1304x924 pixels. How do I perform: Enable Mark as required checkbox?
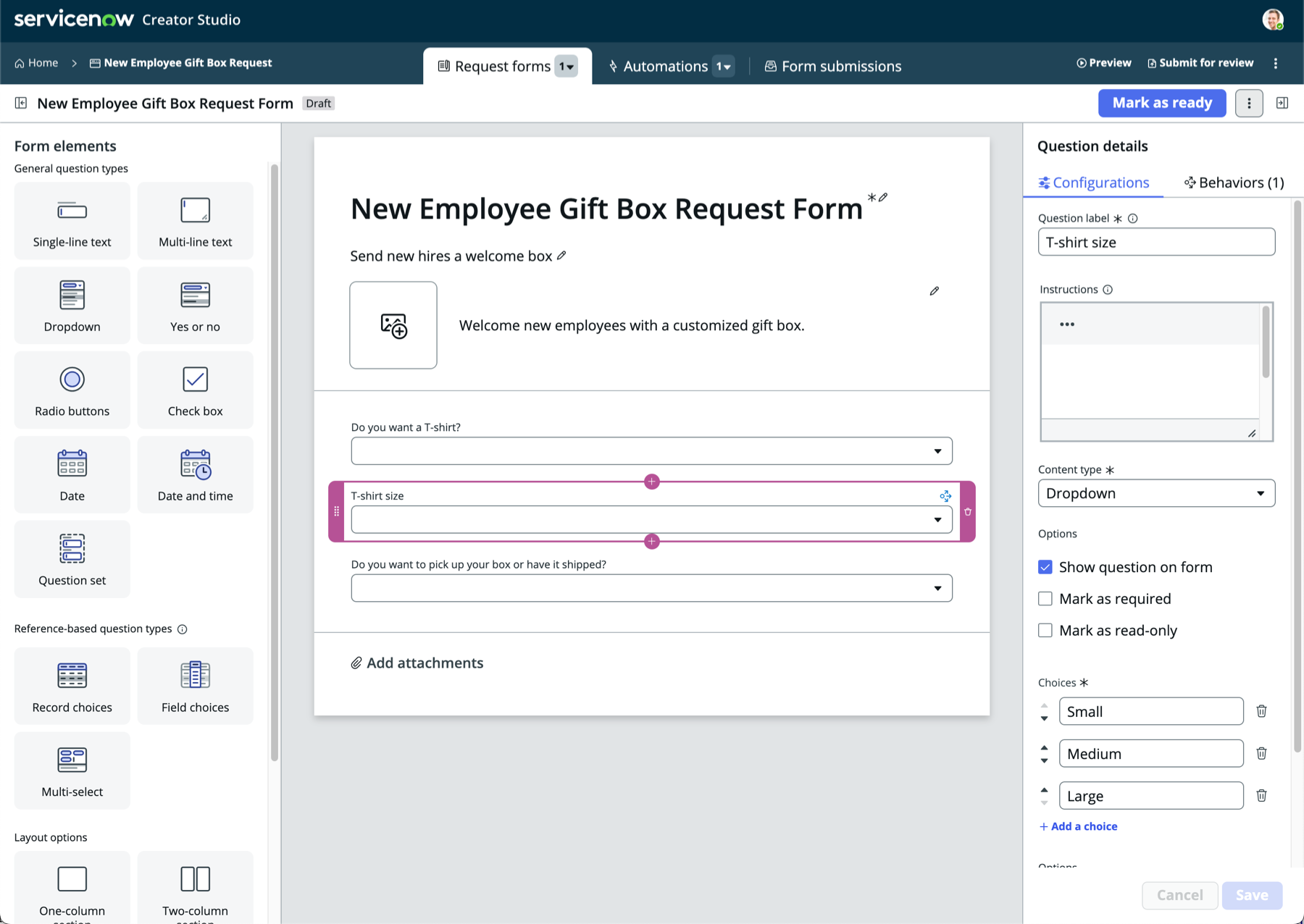click(1045, 599)
